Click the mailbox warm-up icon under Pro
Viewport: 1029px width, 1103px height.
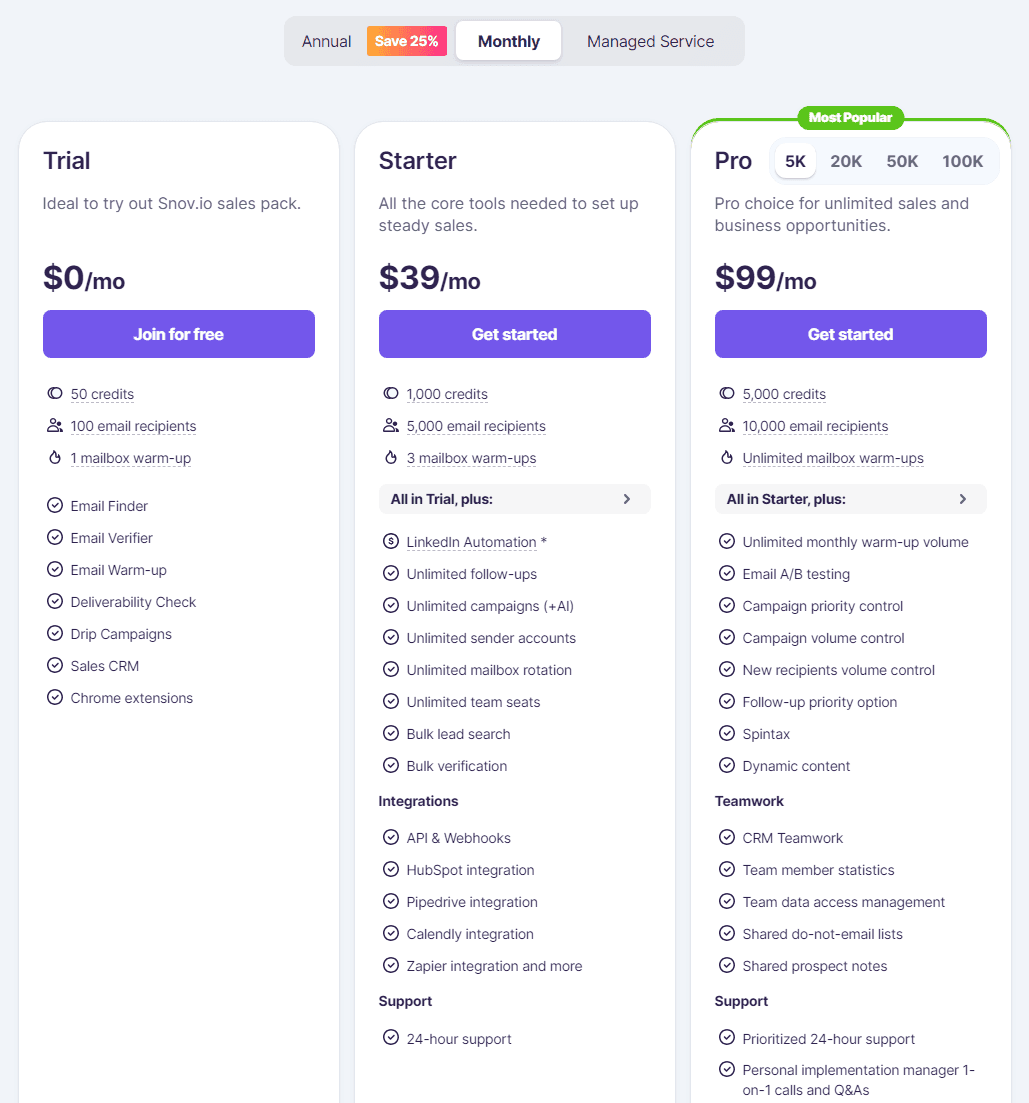click(x=726, y=457)
